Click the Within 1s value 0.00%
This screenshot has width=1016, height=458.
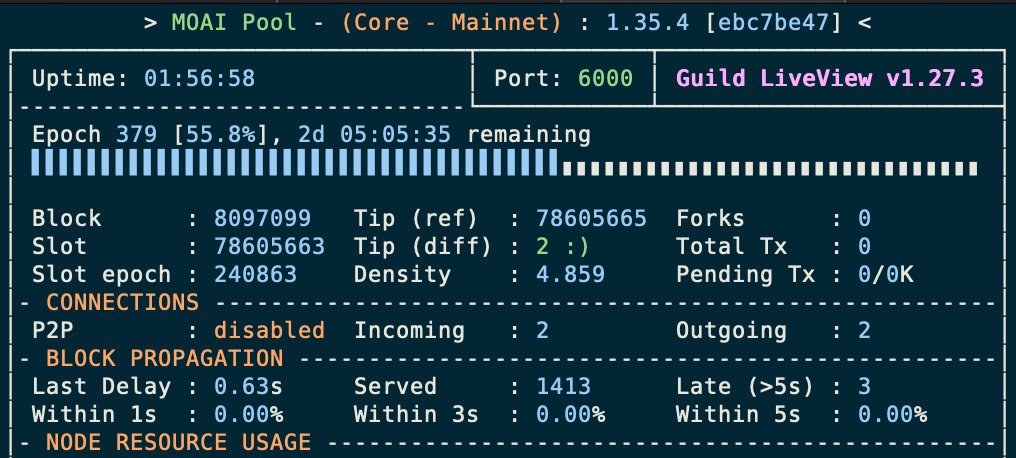tap(248, 414)
